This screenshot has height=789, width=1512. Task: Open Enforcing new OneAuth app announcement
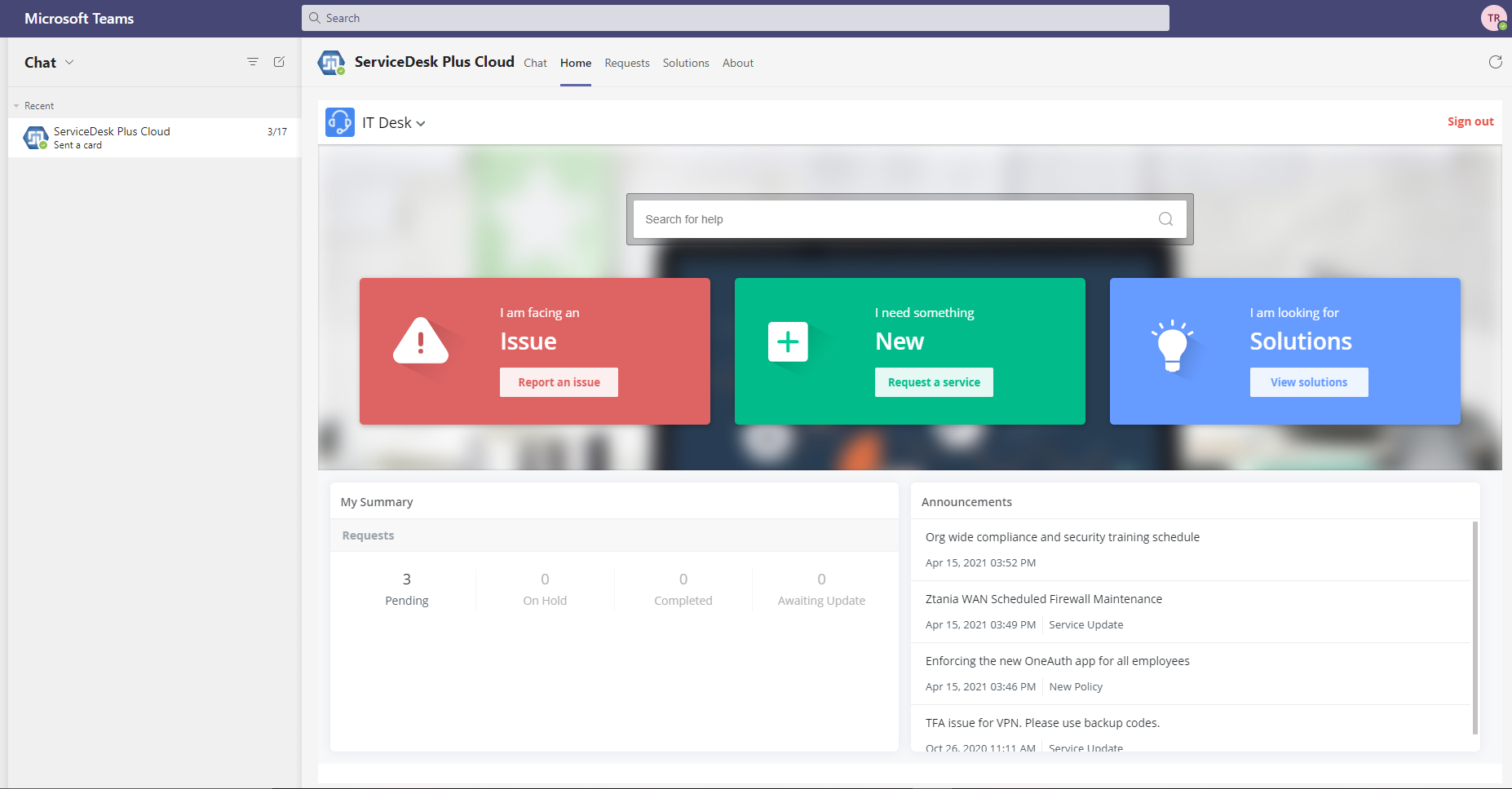(1058, 661)
